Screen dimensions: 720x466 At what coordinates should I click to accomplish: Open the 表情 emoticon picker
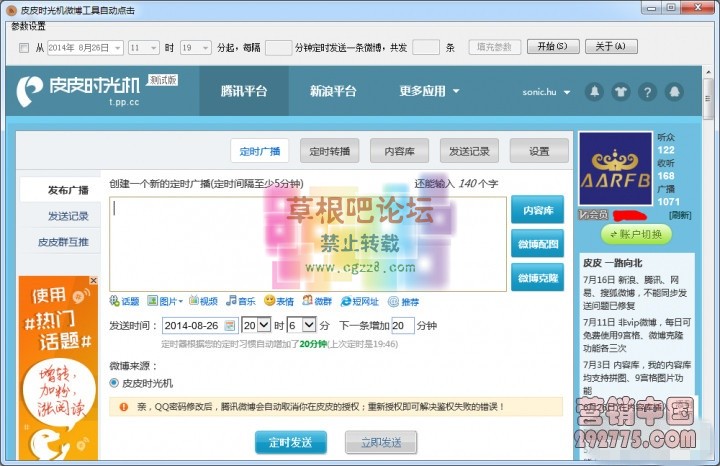279,301
